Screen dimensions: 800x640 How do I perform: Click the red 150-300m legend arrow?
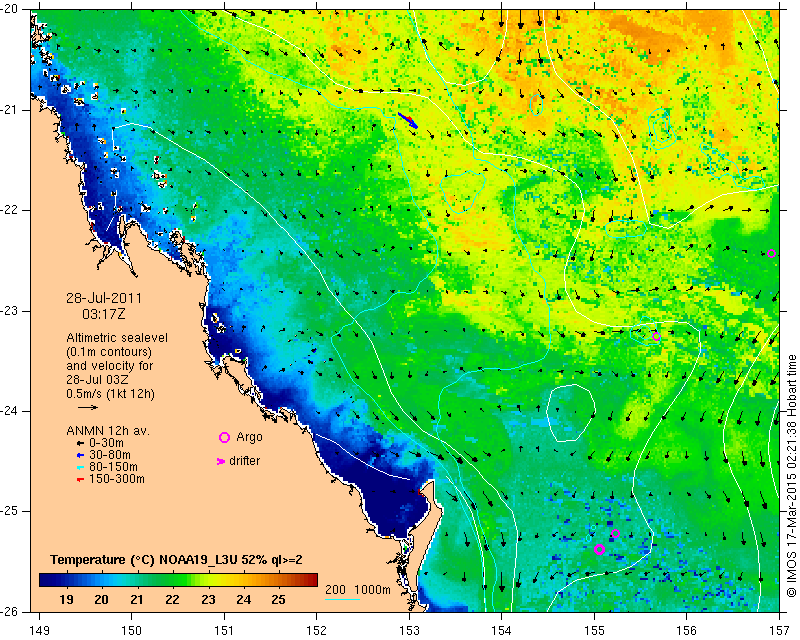(80, 480)
